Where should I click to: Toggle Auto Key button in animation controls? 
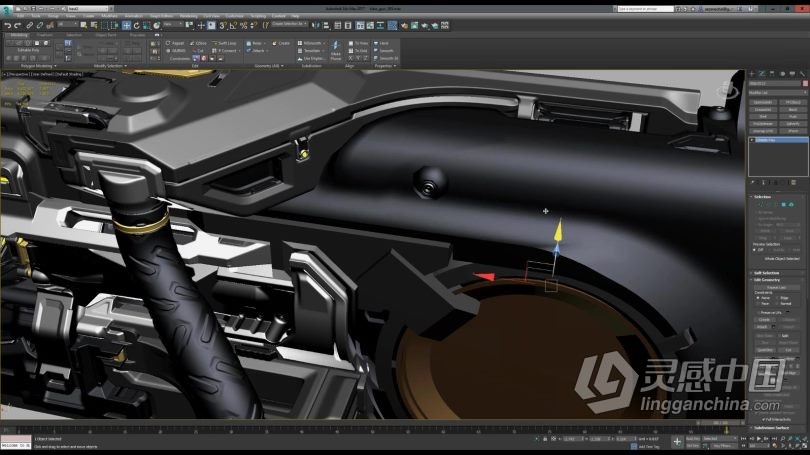(x=693, y=438)
